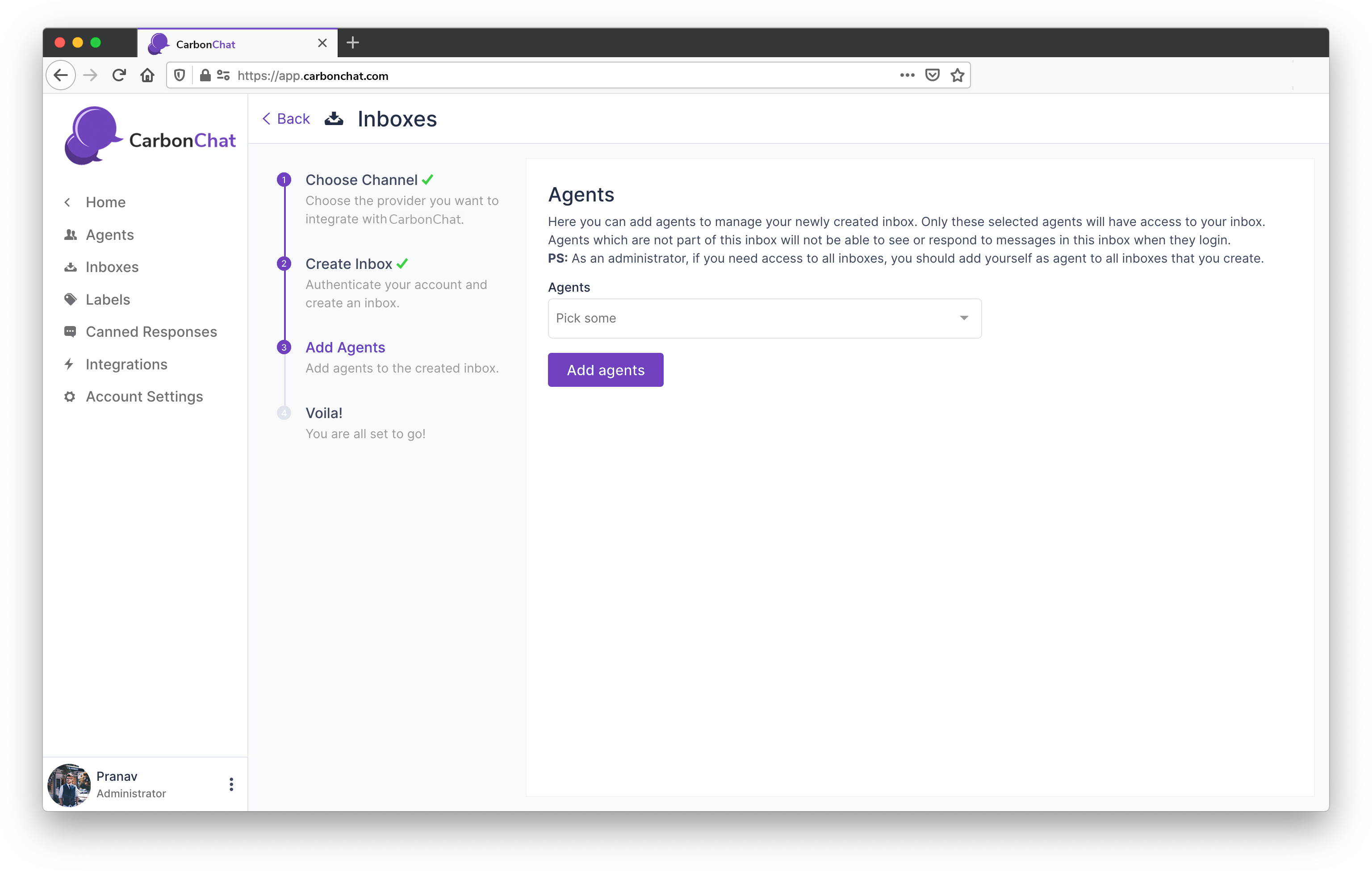
Task: Click the Canned Responses chat icon
Action: [70, 331]
